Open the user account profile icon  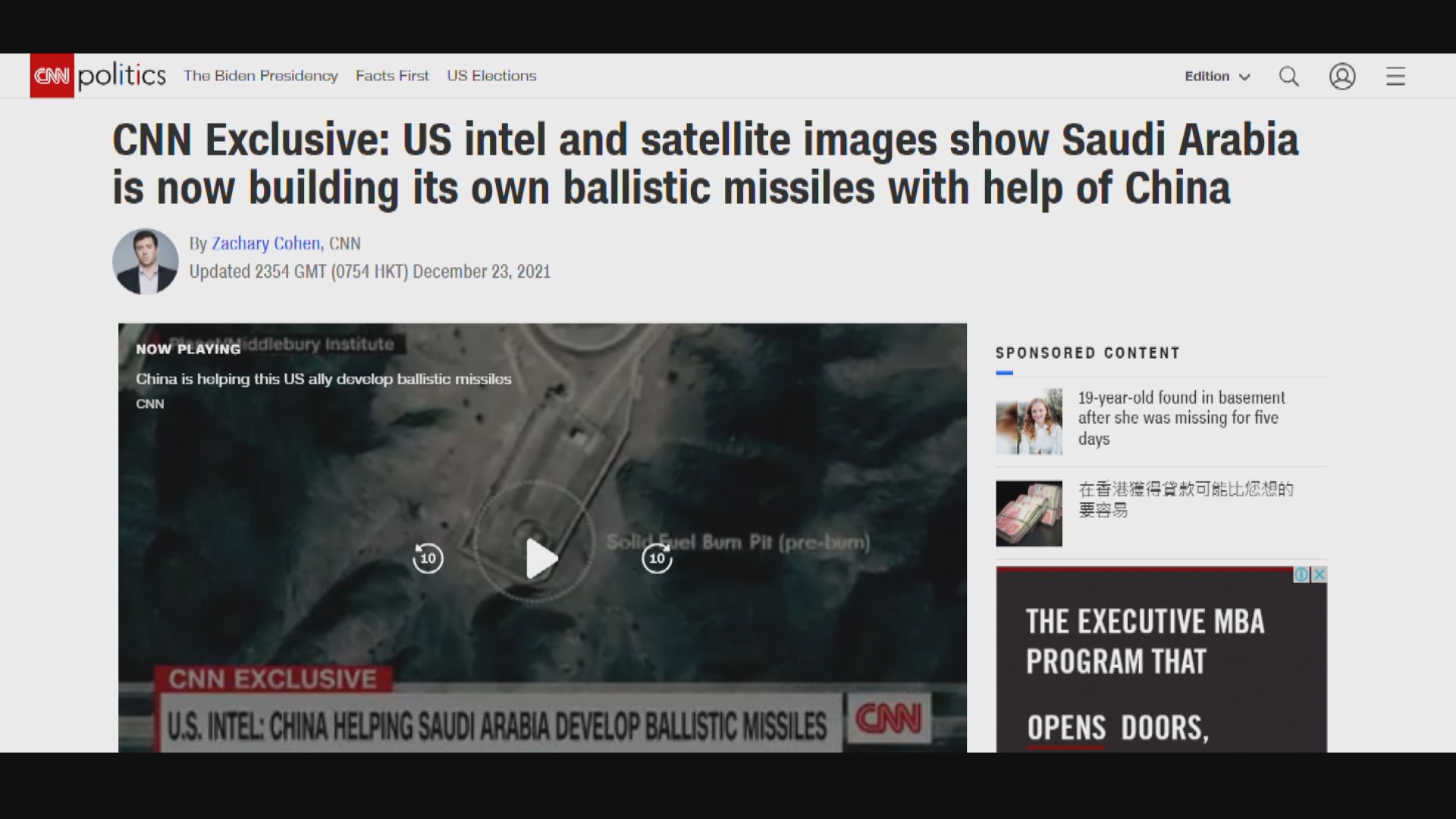click(x=1341, y=77)
